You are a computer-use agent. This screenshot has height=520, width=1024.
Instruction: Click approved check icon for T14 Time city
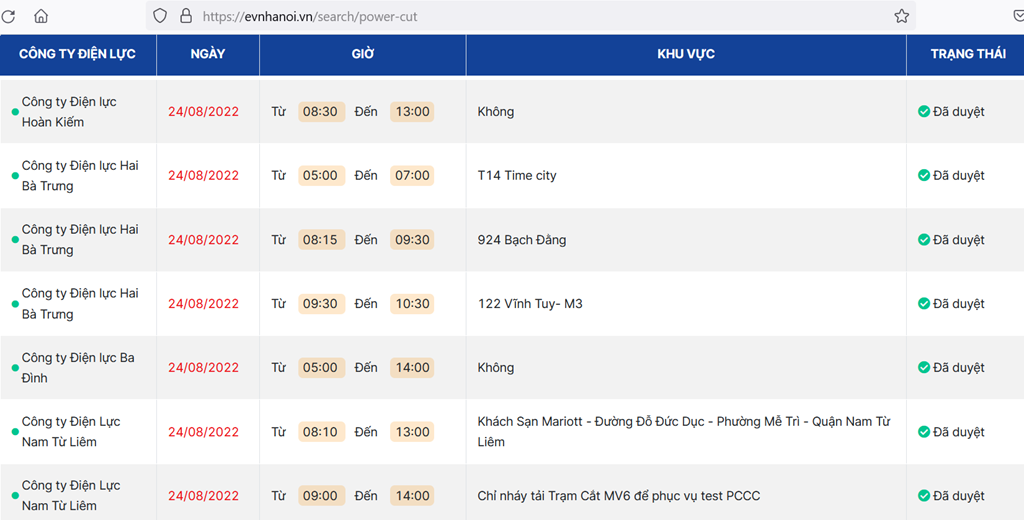point(923,175)
